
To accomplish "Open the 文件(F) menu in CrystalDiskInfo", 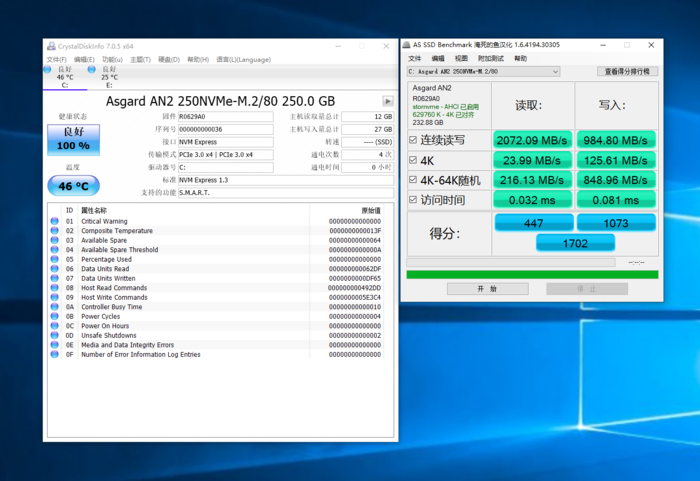I will point(56,59).
